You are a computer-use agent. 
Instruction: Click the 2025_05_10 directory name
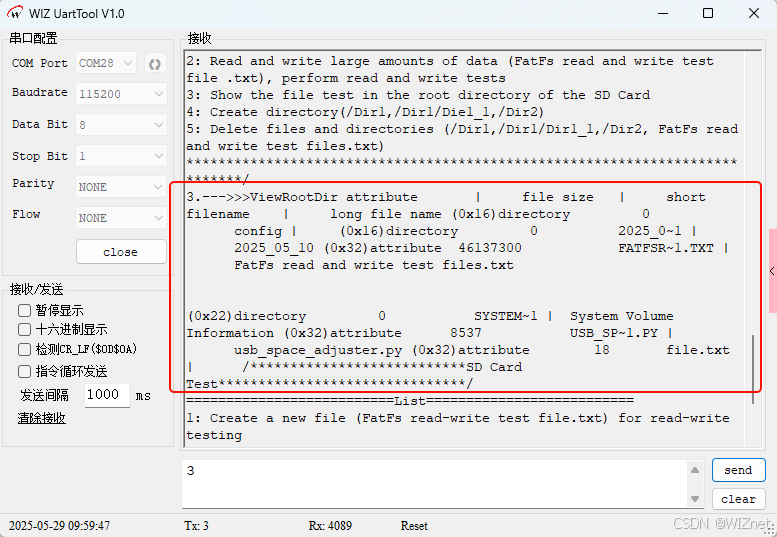[x=274, y=248]
